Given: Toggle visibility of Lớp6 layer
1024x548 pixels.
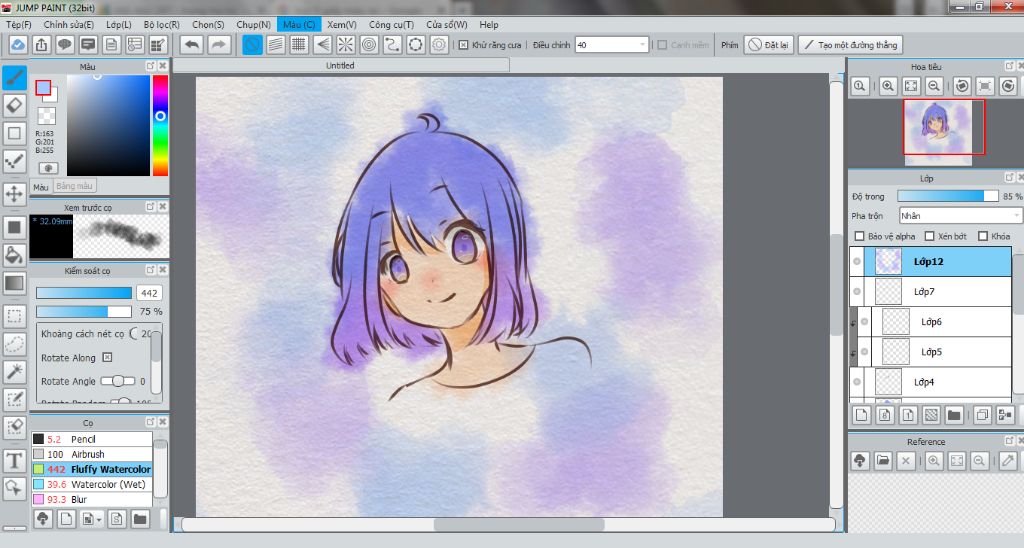Looking at the screenshot, I should (x=865, y=321).
